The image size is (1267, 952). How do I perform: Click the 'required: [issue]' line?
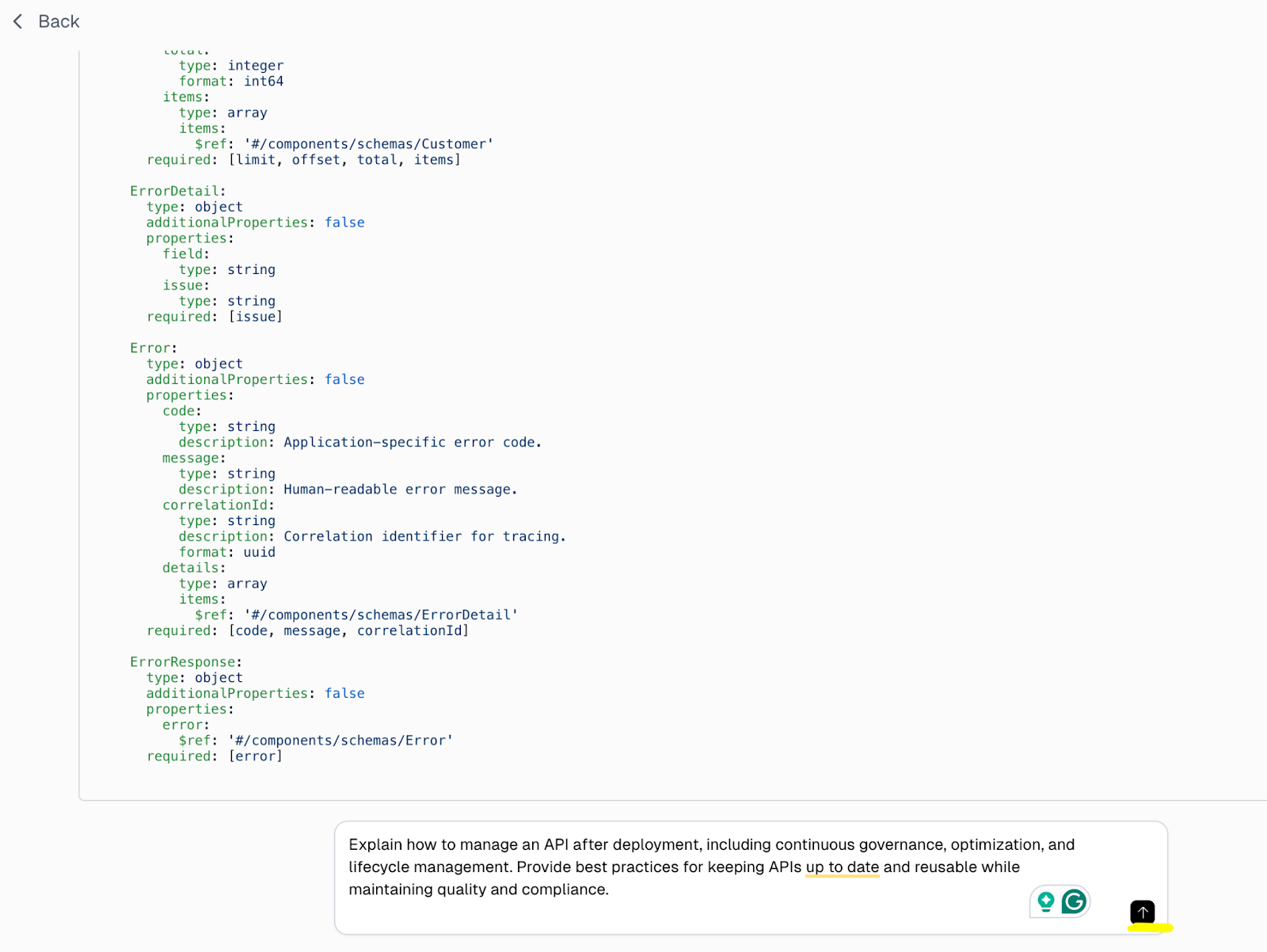(214, 316)
